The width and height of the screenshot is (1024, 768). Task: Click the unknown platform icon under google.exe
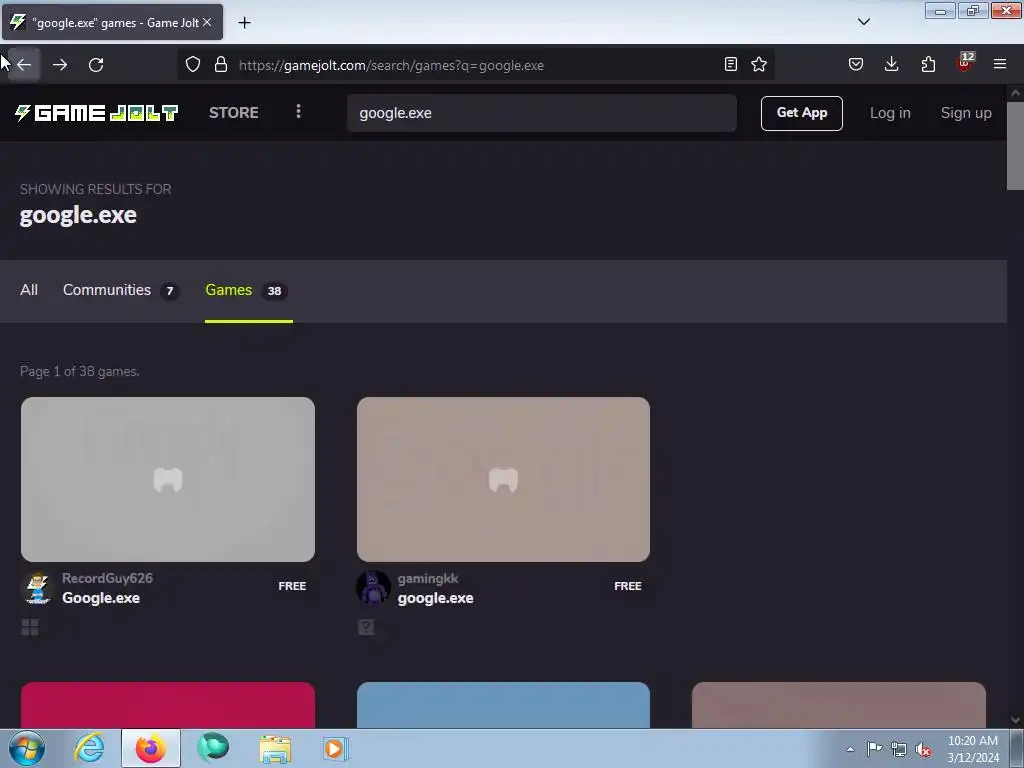coord(366,627)
